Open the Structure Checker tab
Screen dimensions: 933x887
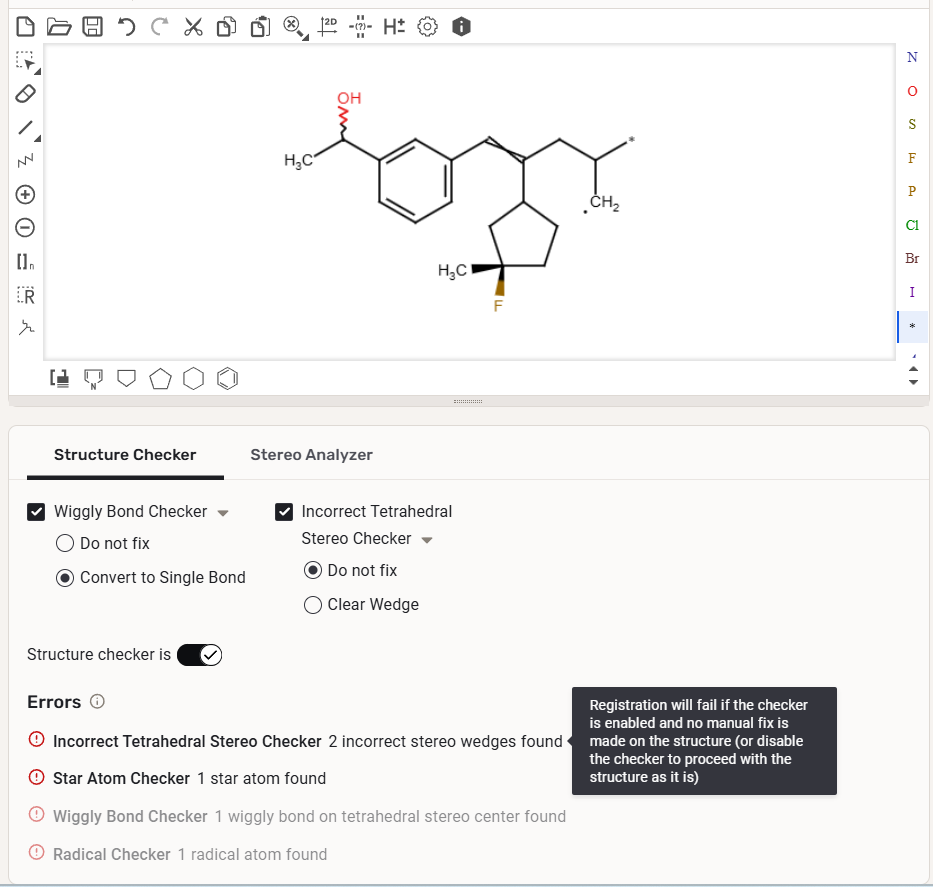125,455
